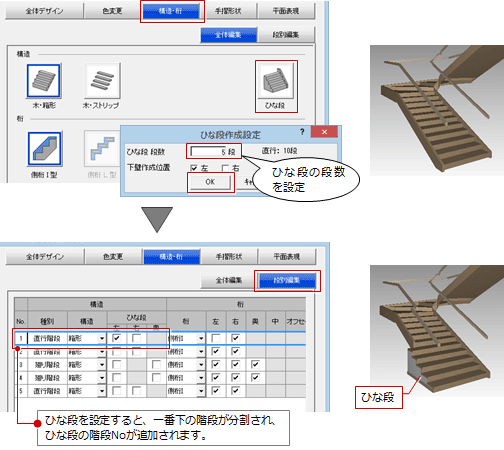Enable the 右 checkbox for 下壁作成位置
The image size is (504, 450).
(225, 168)
